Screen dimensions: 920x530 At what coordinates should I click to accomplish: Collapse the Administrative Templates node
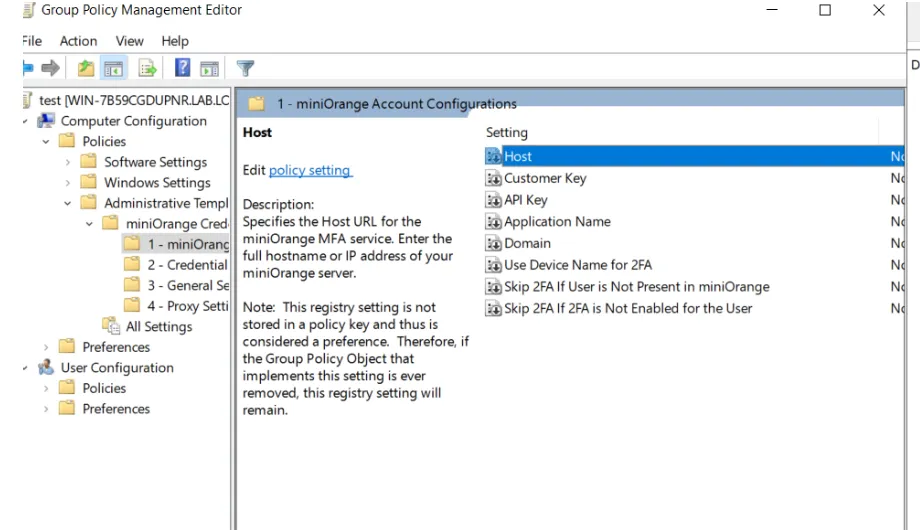67,203
